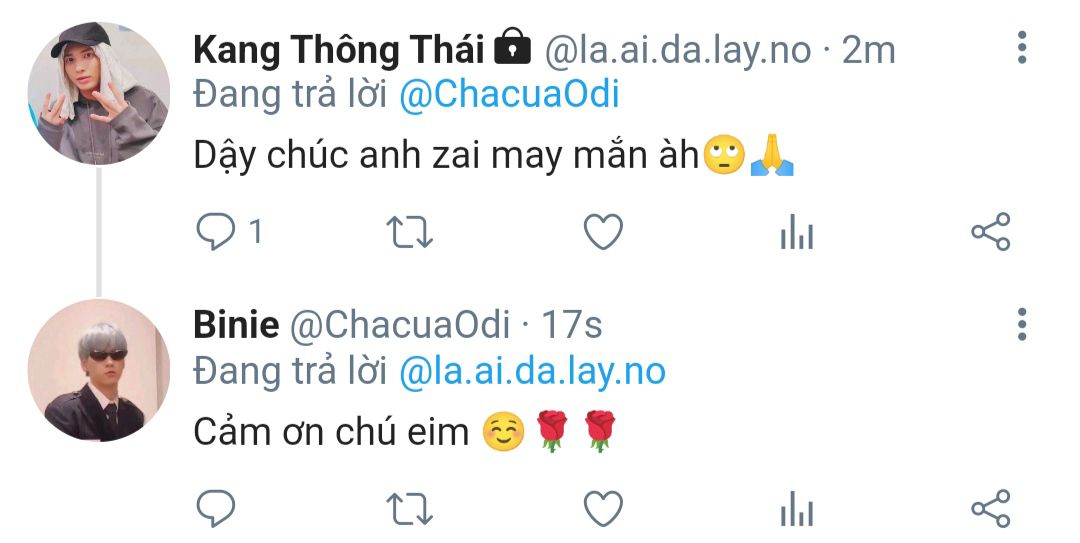Screen dimensions: 1080x543
Task: Reply to Kang Thông Thái's tweet
Action: click(216, 232)
